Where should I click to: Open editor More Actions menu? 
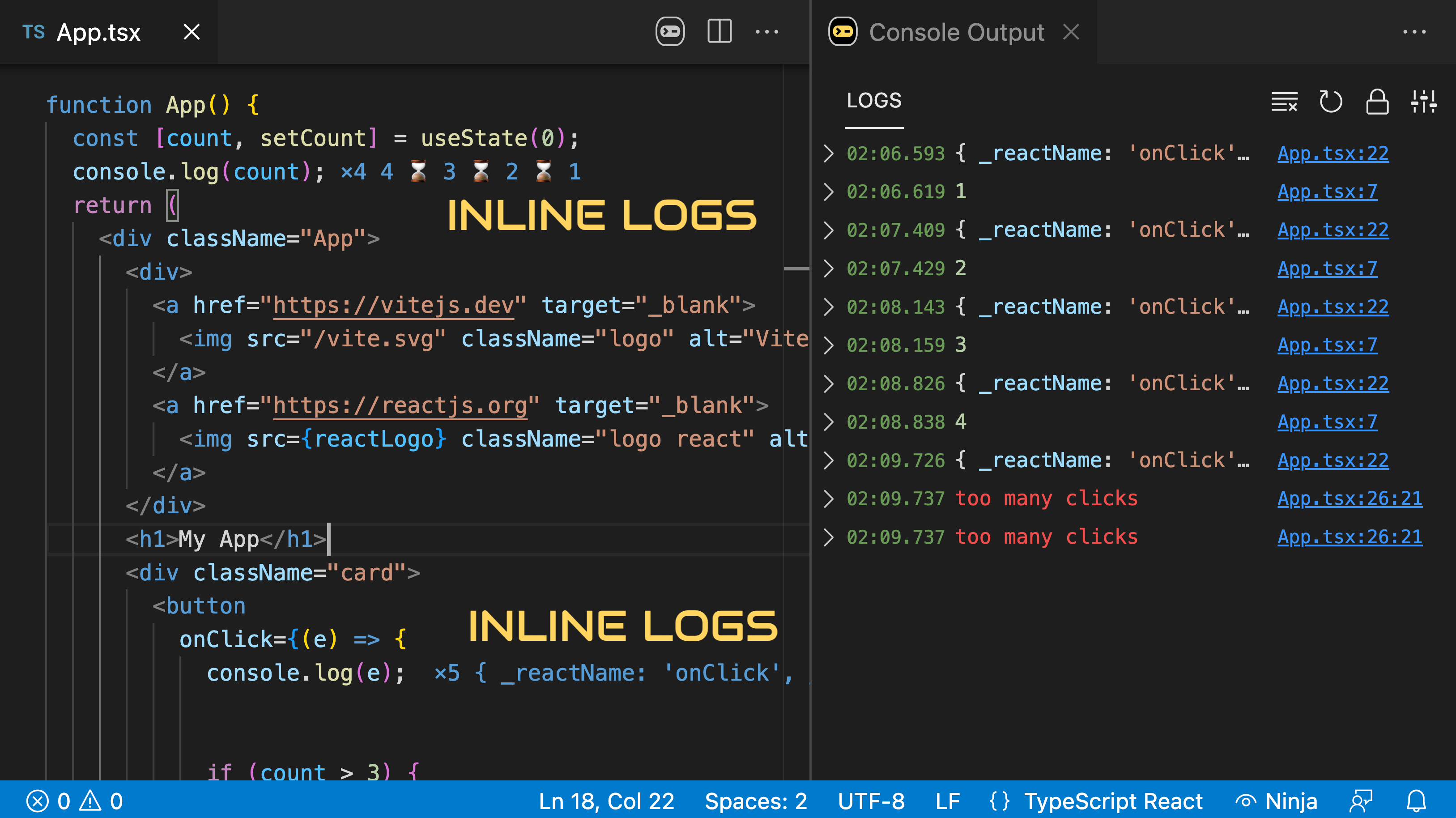(x=767, y=32)
